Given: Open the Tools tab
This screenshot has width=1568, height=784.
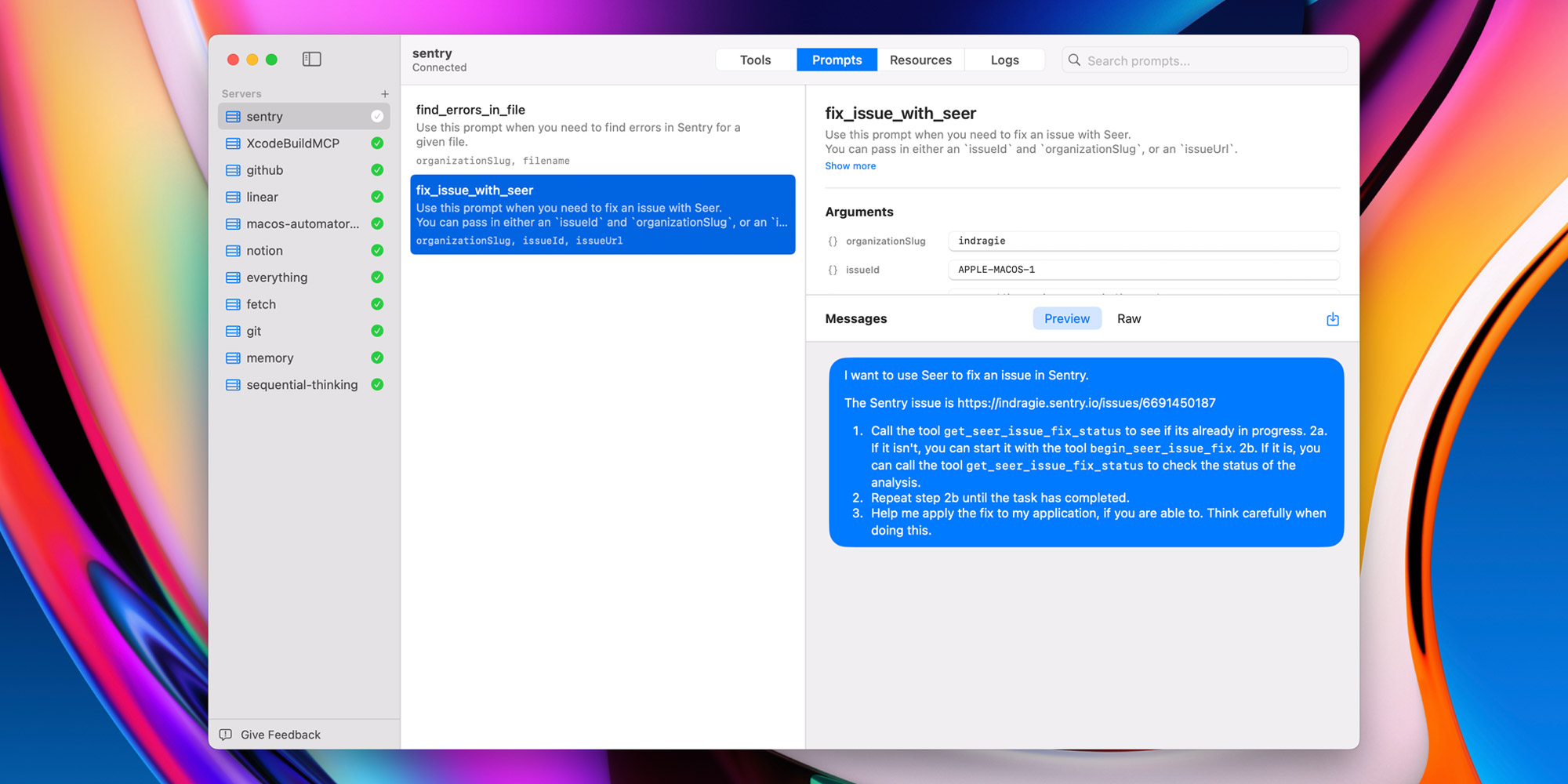Looking at the screenshot, I should pos(755,60).
